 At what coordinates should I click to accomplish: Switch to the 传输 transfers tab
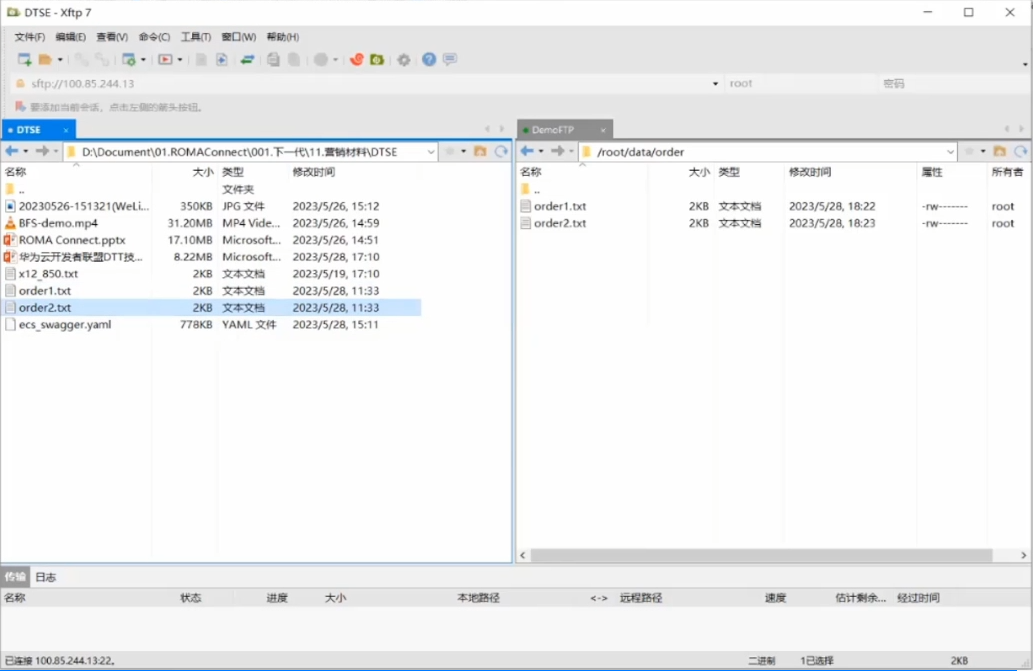click(15, 577)
